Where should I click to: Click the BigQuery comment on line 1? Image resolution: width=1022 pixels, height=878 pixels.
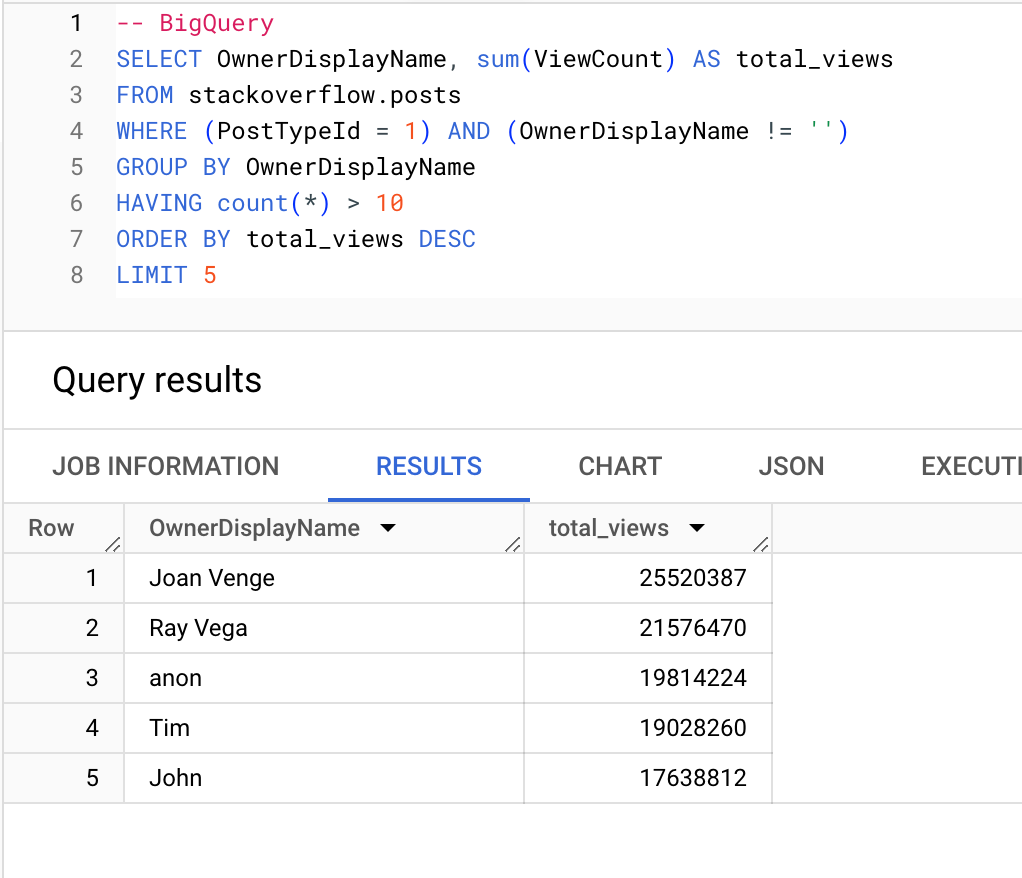coord(194,23)
